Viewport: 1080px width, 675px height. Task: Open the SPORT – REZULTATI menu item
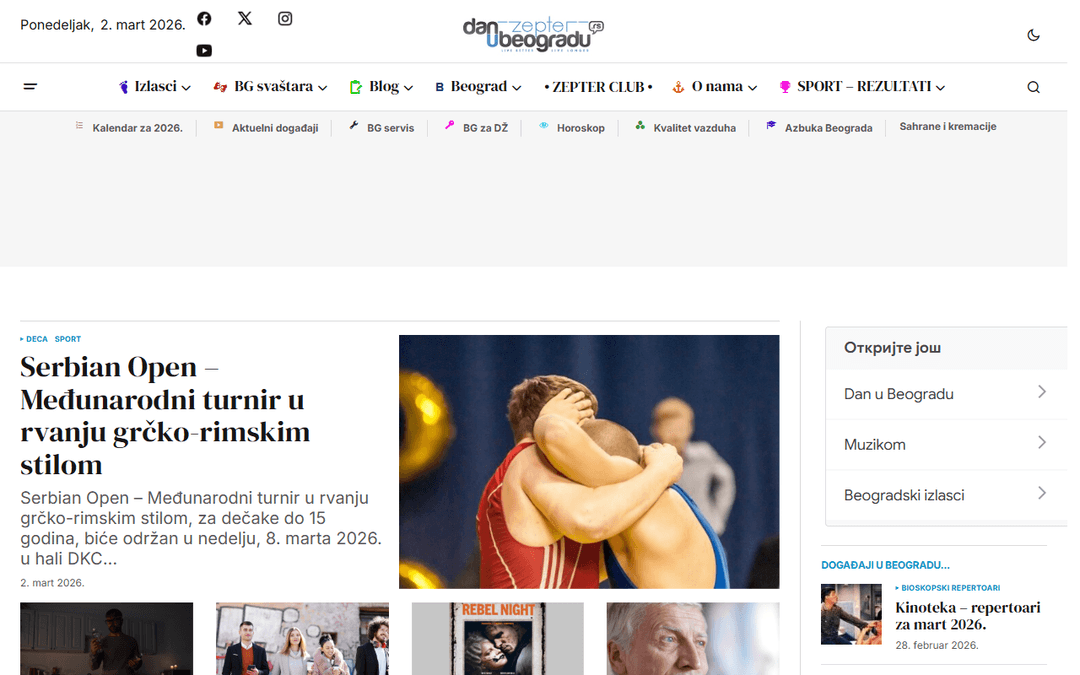(x=864, y=87)
